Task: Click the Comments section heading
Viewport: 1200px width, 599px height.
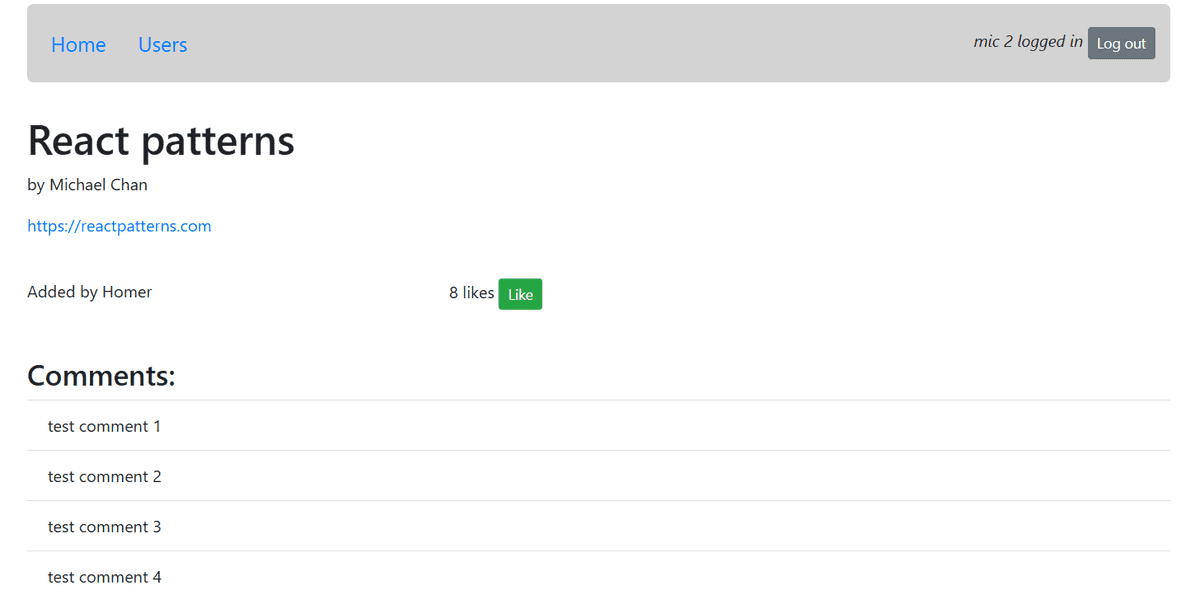Action: 101,376
